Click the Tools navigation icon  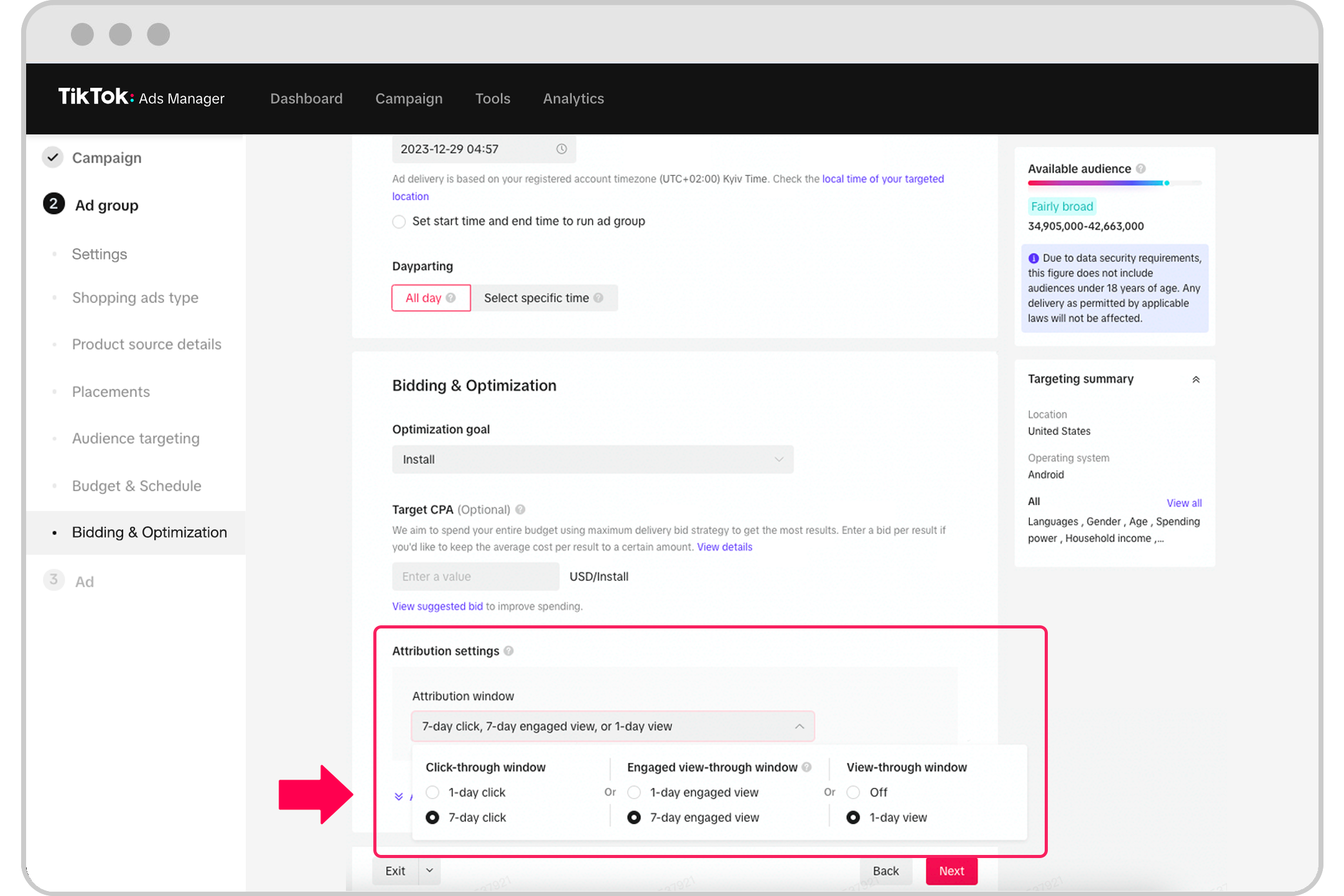[x=493, y=98]
